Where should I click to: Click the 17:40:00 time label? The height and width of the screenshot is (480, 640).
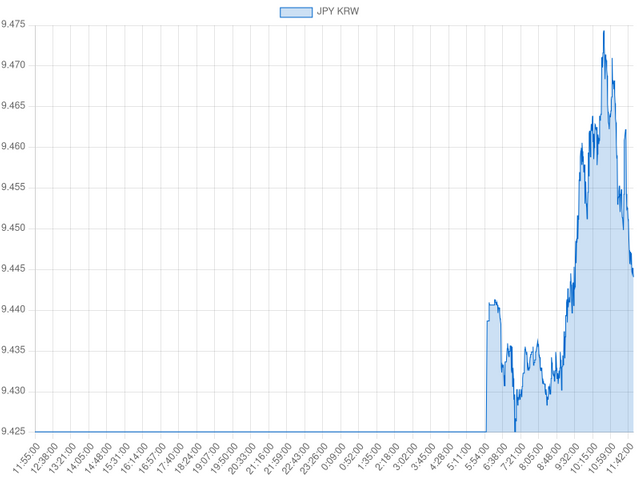[170, 459]
